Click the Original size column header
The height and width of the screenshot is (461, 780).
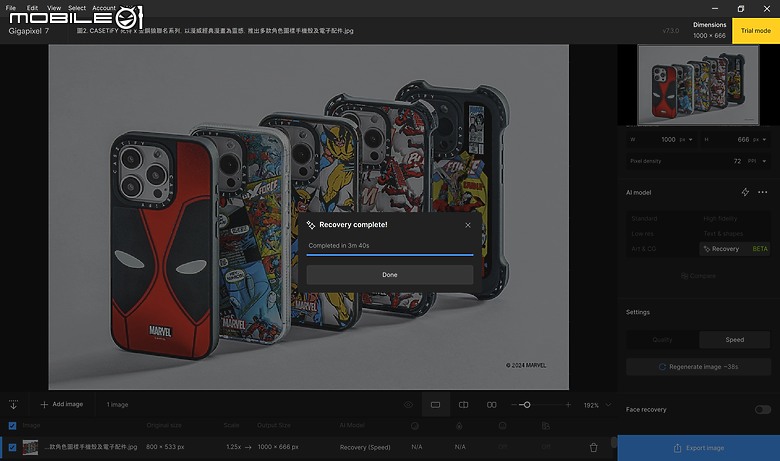point(164,426)
